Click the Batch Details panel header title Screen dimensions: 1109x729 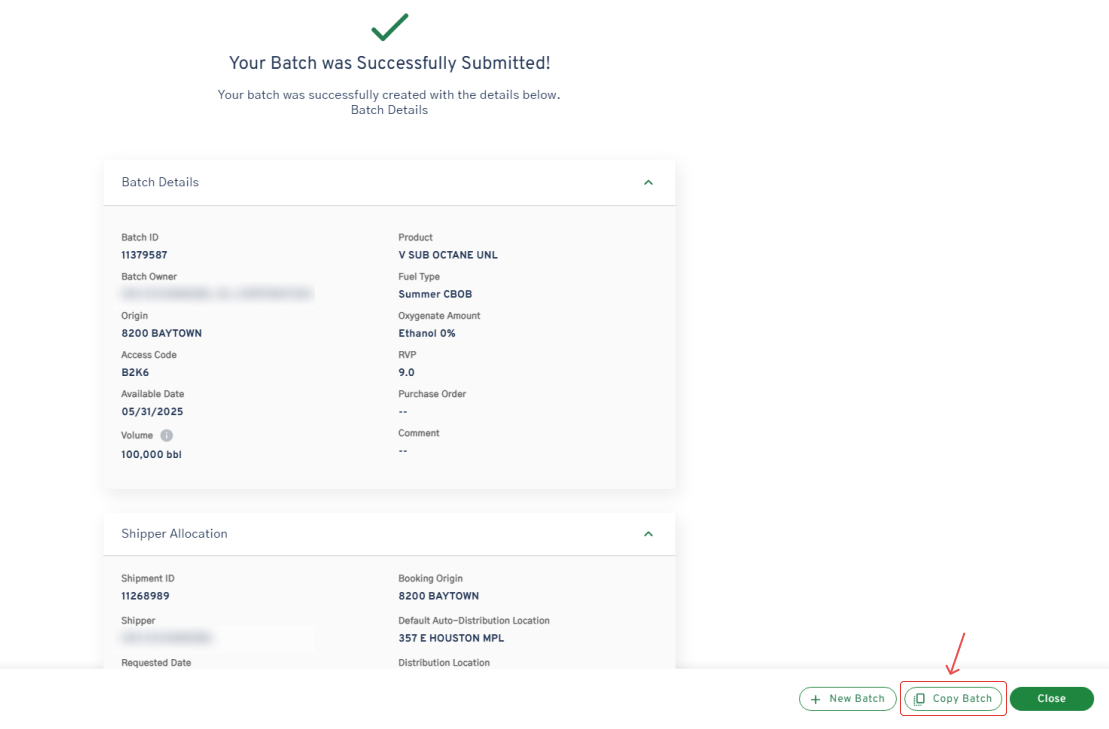coord(160,182)
